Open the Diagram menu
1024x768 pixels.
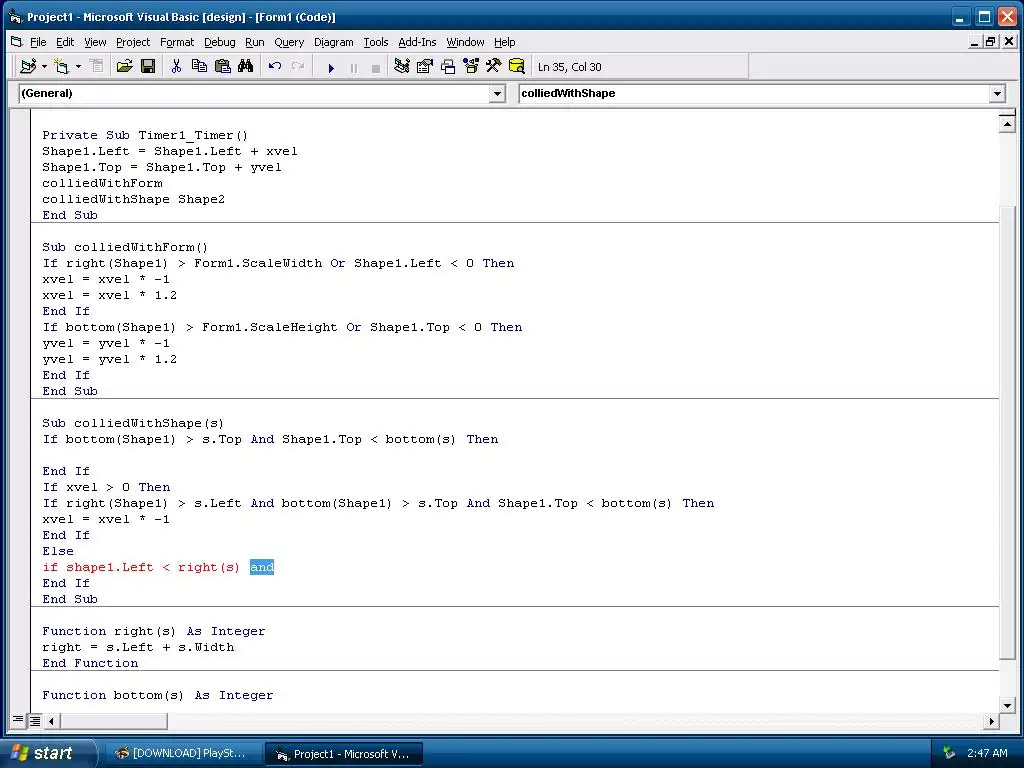(x=334, y=42)
